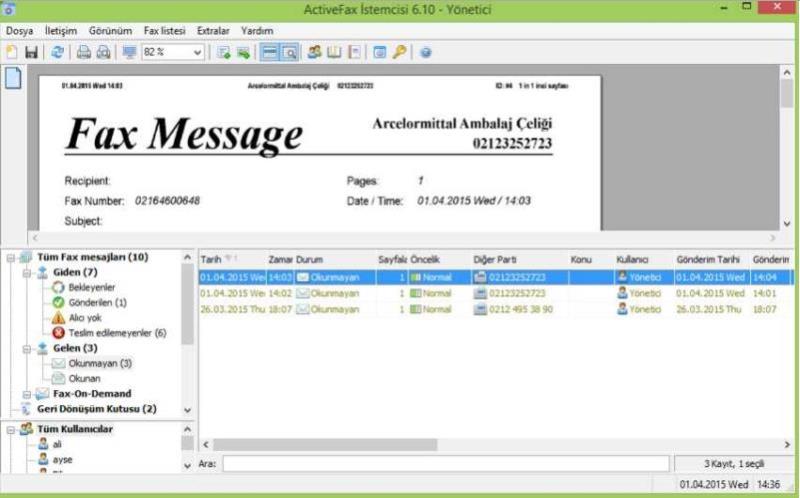Screen dimensions: 800x498
Task: Toggle the preview magnifier view button
Action: 289,52
